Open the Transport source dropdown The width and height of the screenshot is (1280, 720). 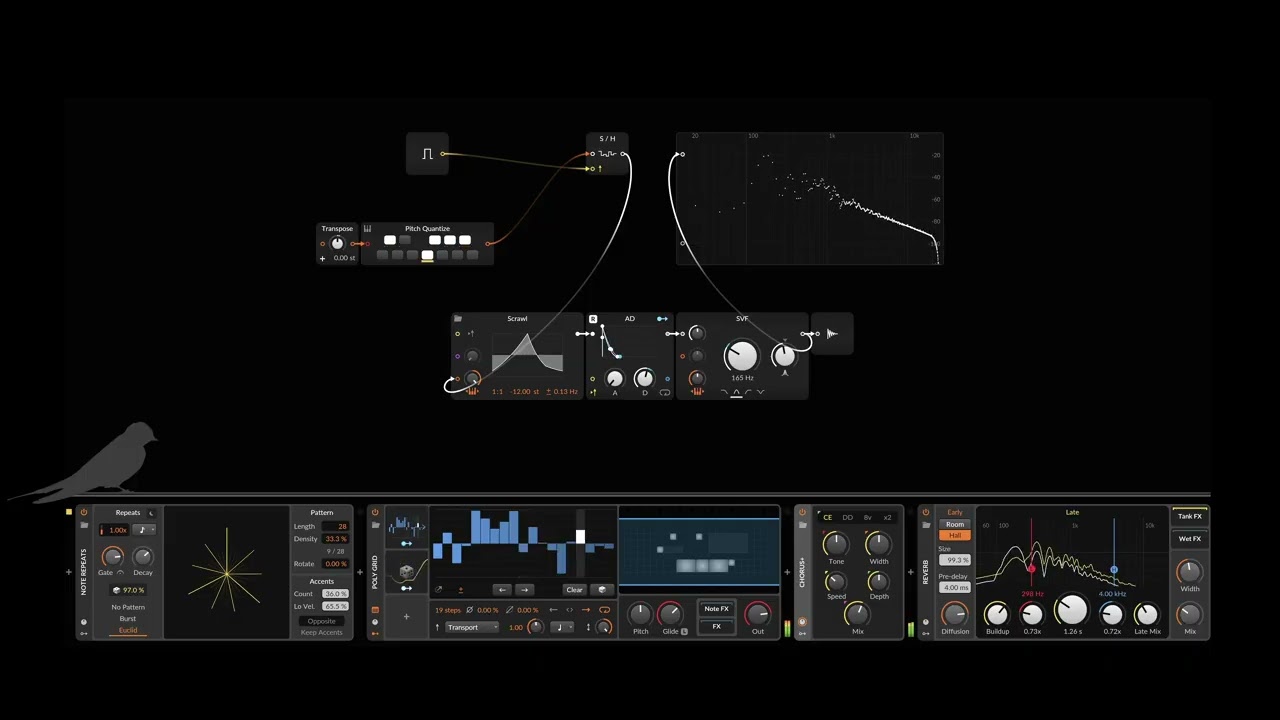(472, 628)
